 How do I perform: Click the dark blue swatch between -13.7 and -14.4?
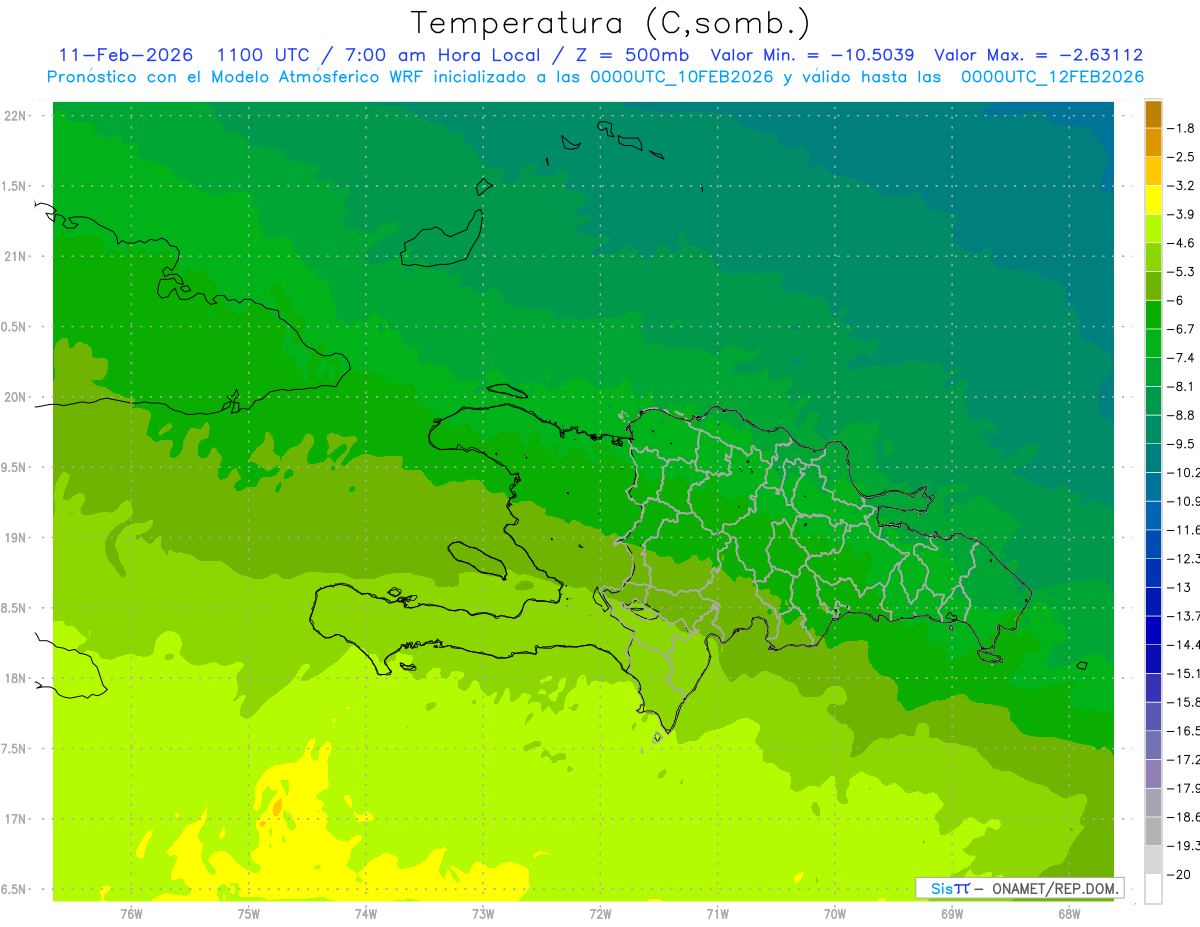[x=1153, y=630]
